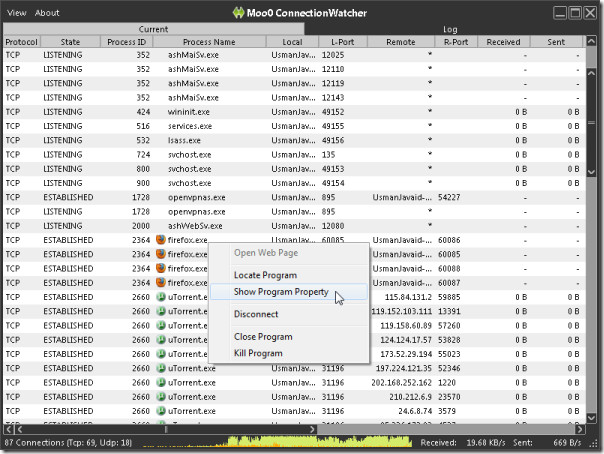Sort by the State column header
Image resolution: width=604 pixels, height=454 pixels.
click(70, 42)
